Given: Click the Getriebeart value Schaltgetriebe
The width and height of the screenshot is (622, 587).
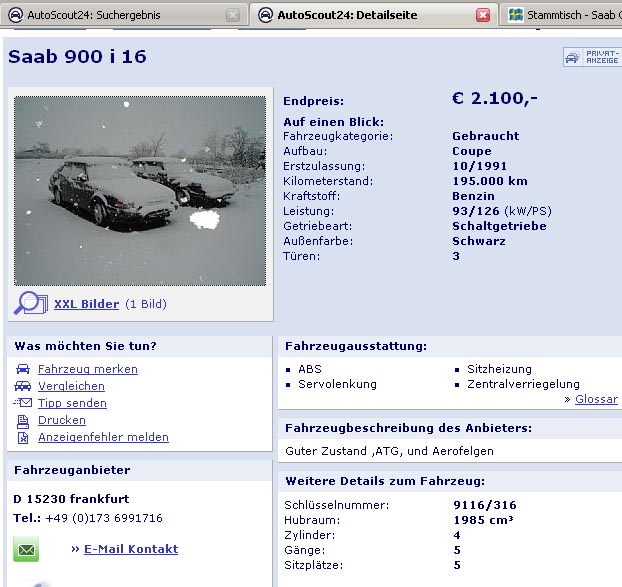Looking at the screenshot, I should pyautogui.click(x=499, y=226).
